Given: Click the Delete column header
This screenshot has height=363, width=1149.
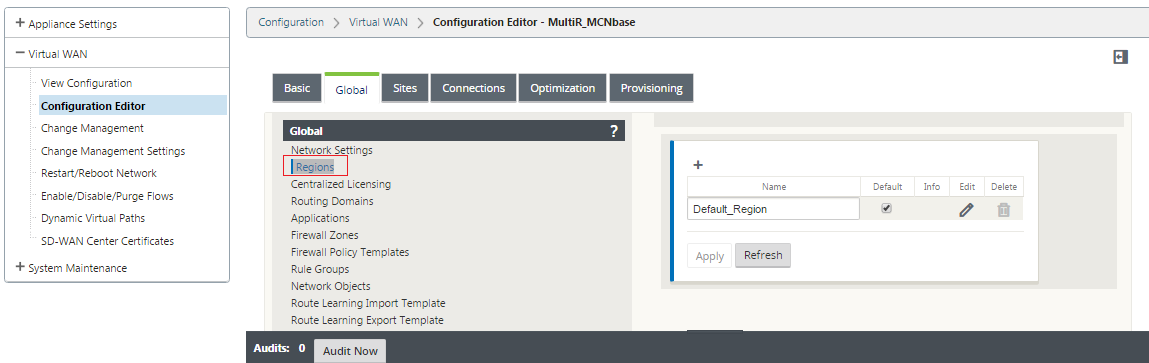Looking at the screenshot, I should tap(1004, 187).
